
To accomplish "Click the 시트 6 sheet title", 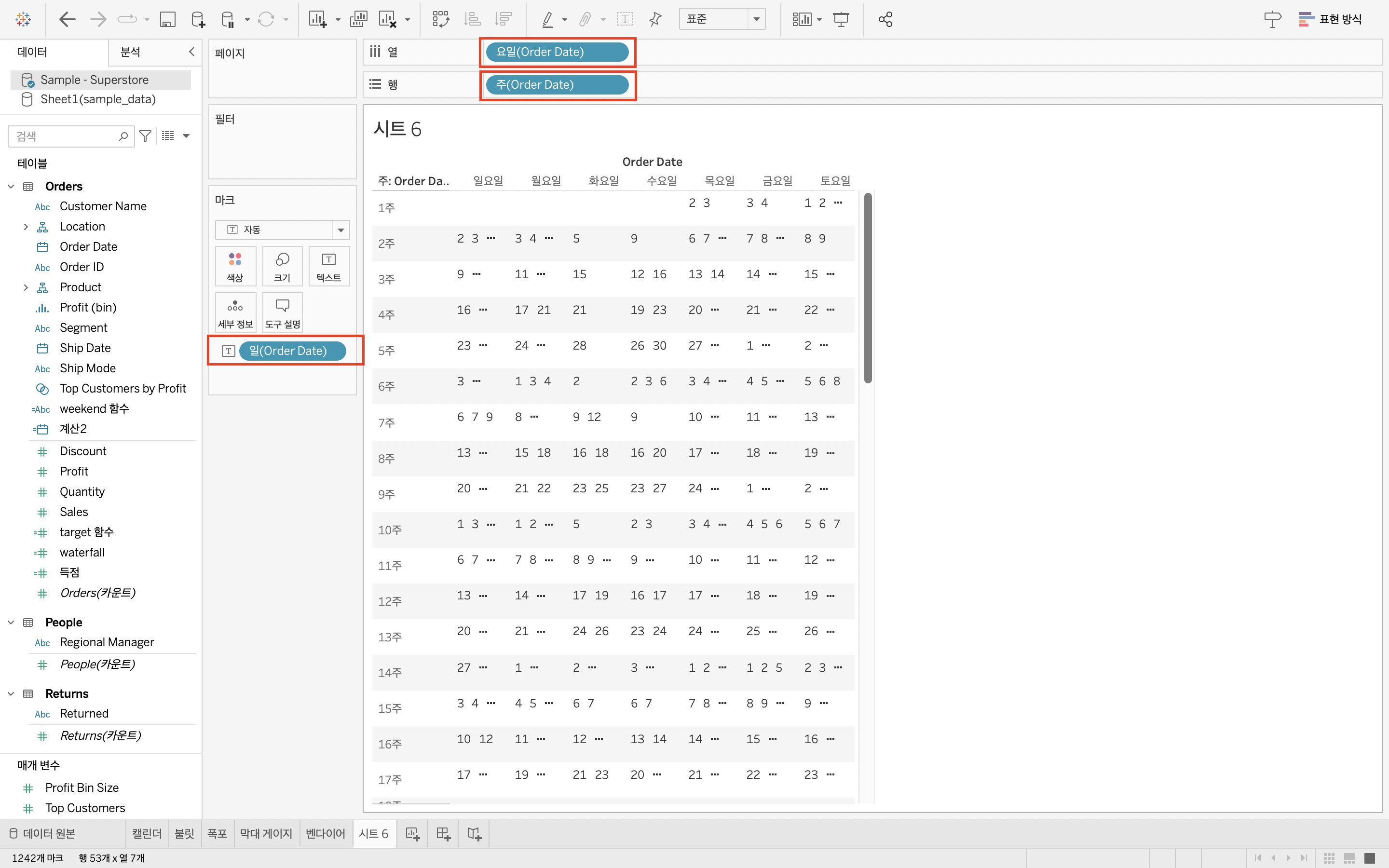I will 397,129.
